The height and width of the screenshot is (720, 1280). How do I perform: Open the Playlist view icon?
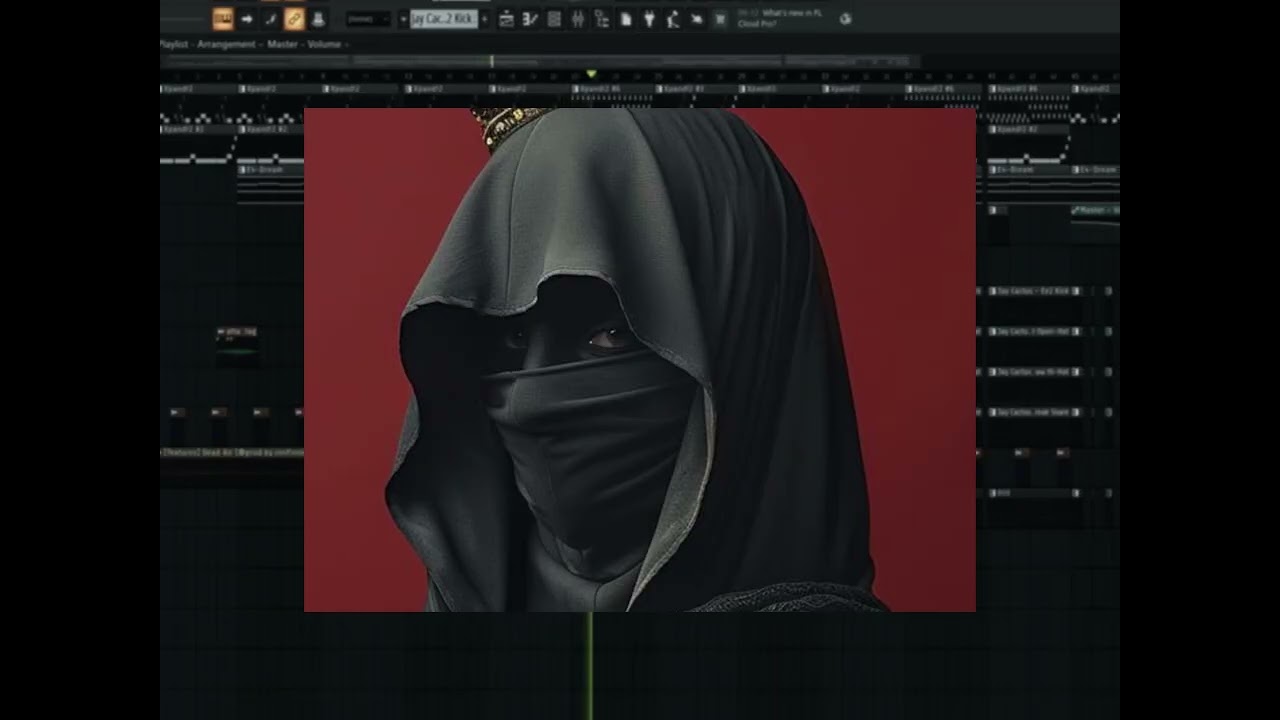pyautogui.click(x=507, y=18)
